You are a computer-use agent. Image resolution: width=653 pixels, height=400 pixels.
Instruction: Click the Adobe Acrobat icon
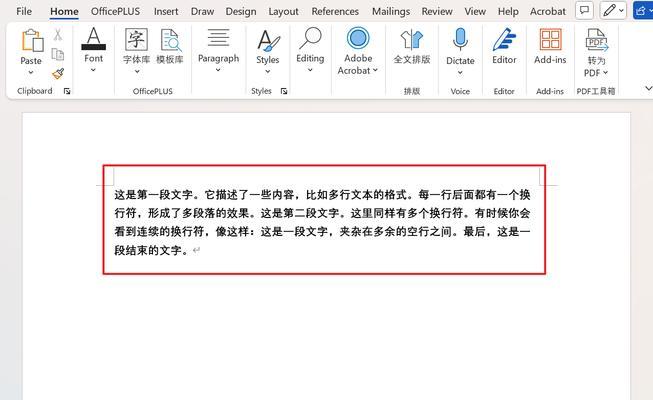point(358,38)
